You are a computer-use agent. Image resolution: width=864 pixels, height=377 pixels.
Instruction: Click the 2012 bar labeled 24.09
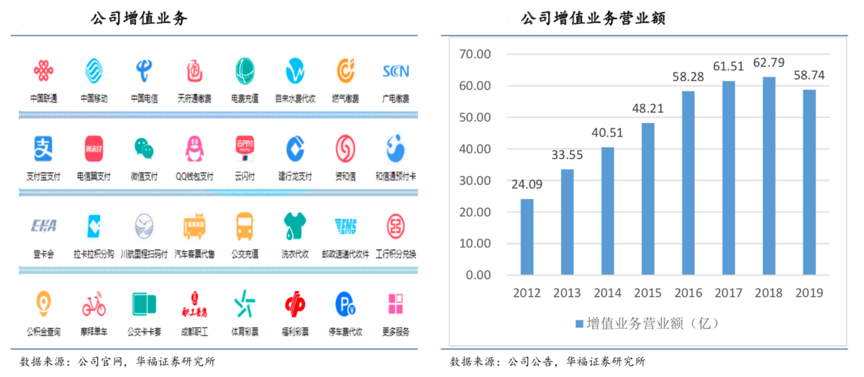click(527, 237)
